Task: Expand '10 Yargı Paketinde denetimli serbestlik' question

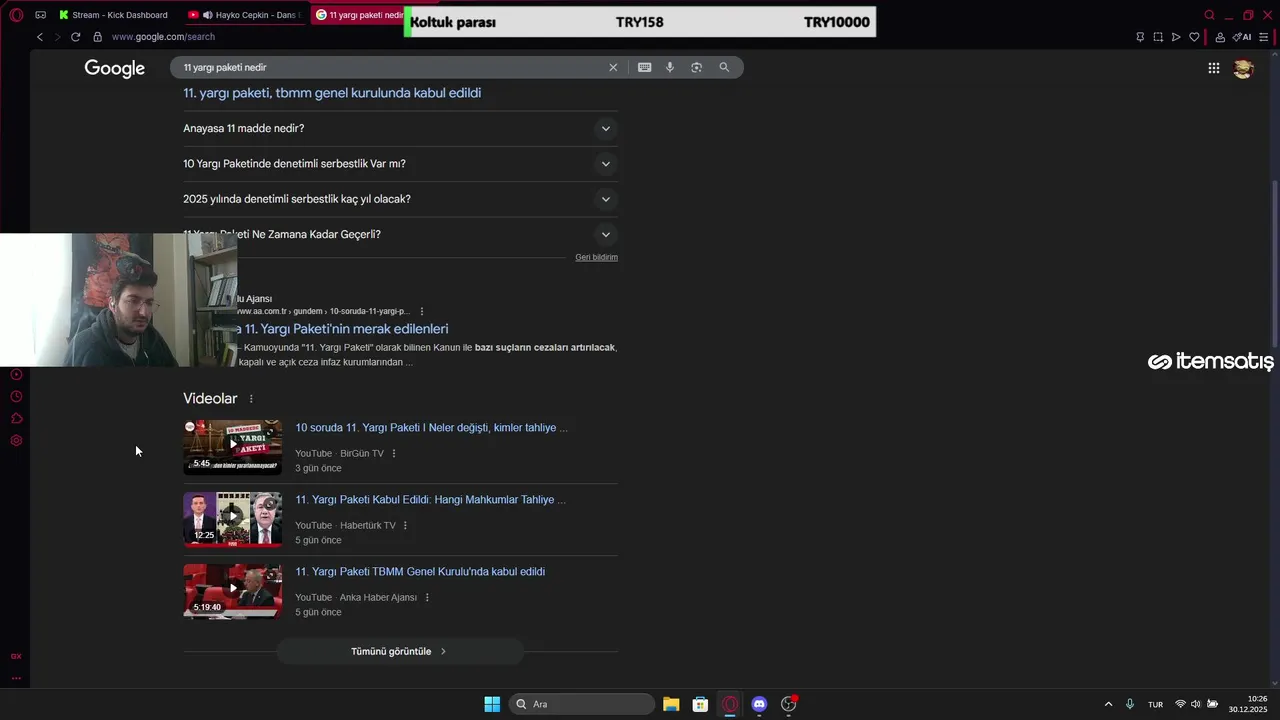Action: pos(400,164)
